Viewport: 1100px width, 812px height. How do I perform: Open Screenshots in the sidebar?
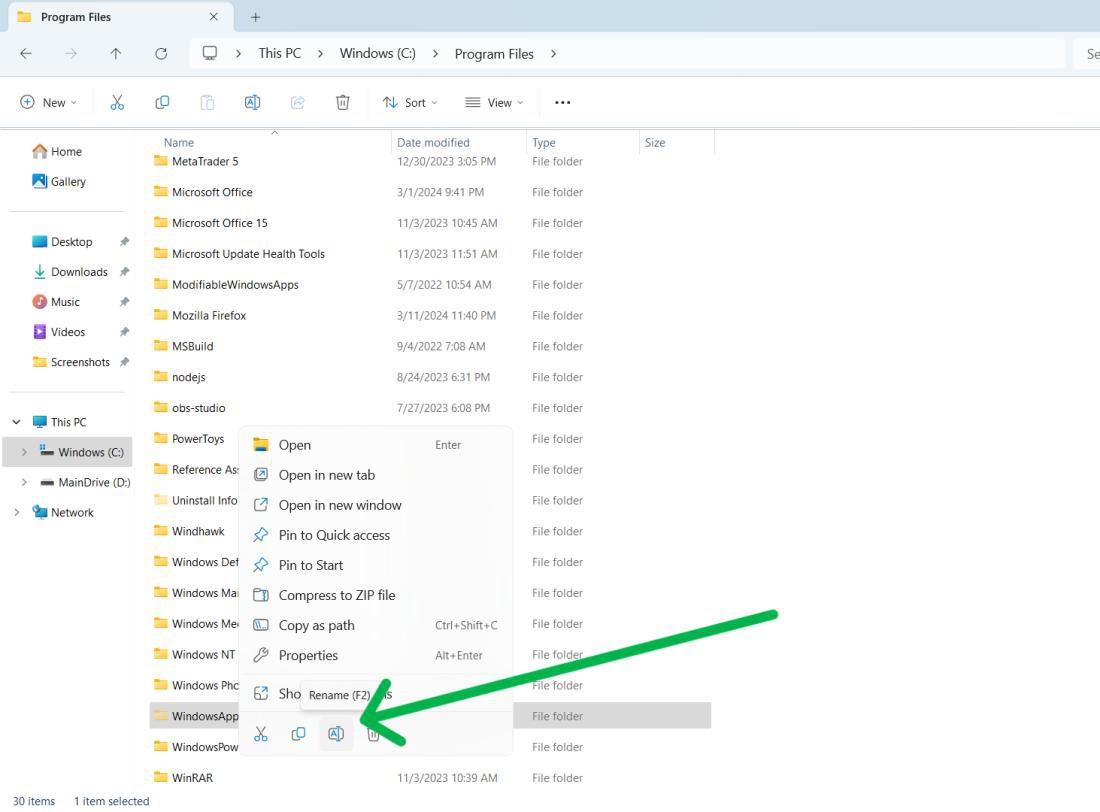[x=71, y=362]
